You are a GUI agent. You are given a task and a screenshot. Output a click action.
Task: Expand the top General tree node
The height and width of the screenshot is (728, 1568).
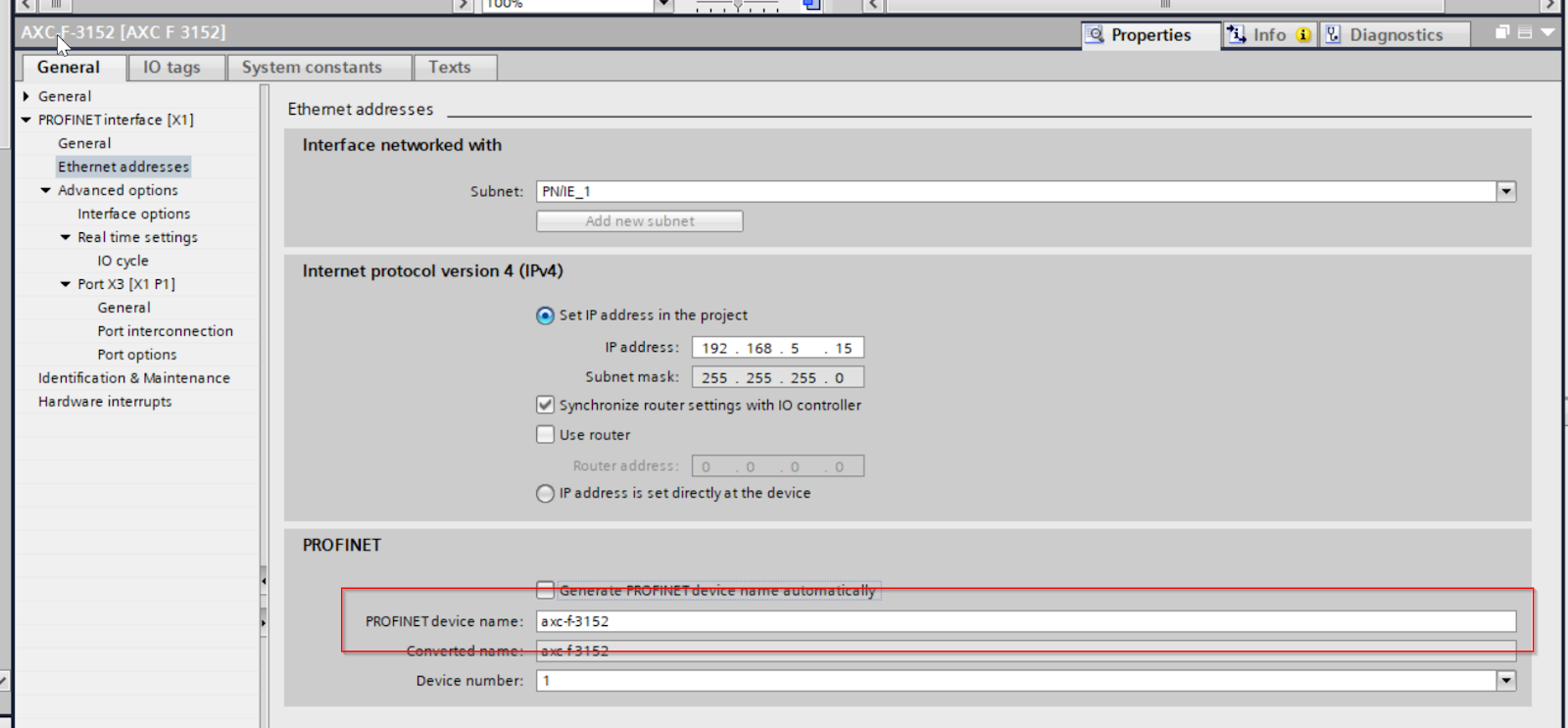click(26, 96)
